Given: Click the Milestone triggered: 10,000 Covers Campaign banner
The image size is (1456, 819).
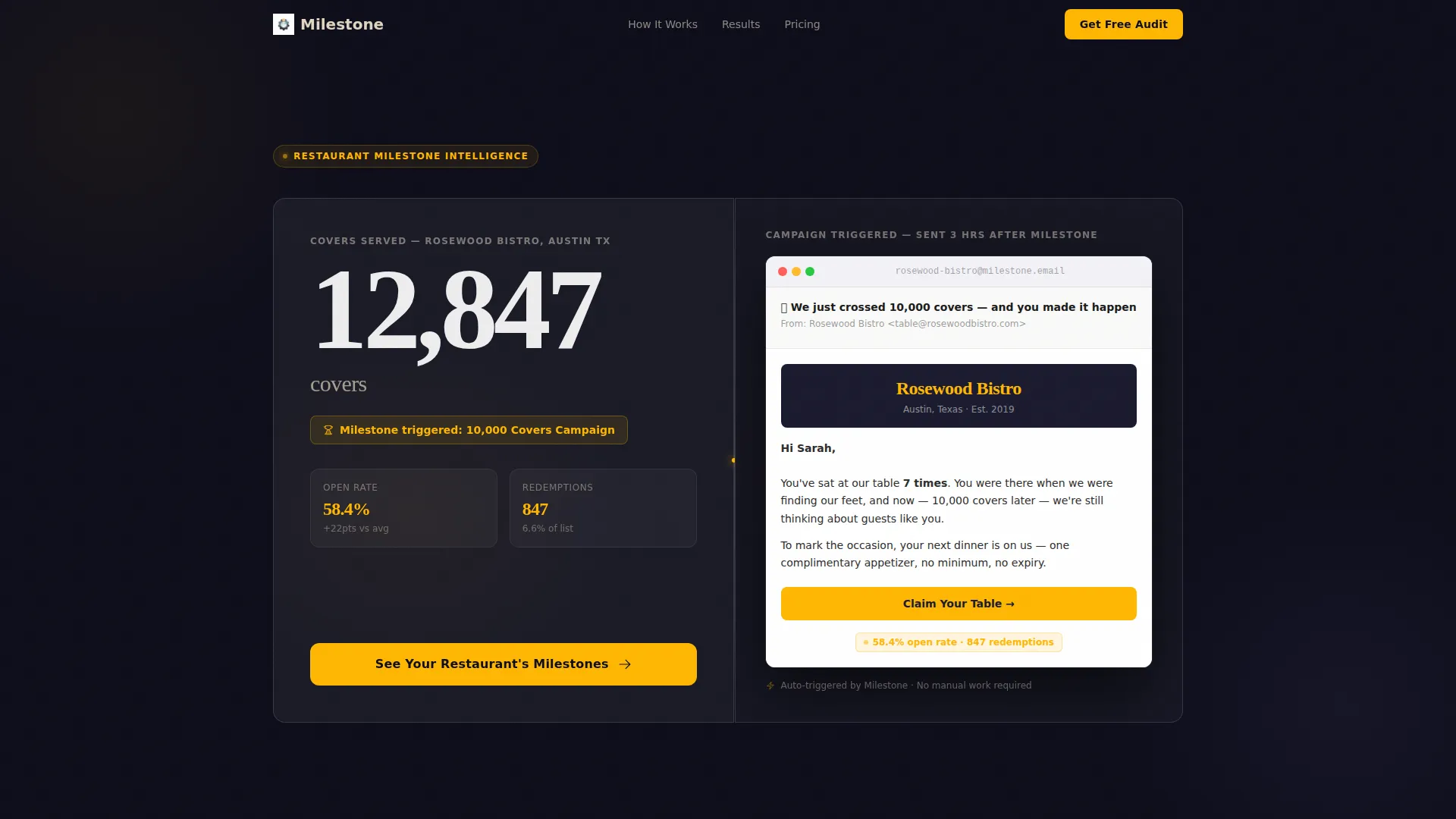Looking at the screenshot, I should [x=469, y=430].
